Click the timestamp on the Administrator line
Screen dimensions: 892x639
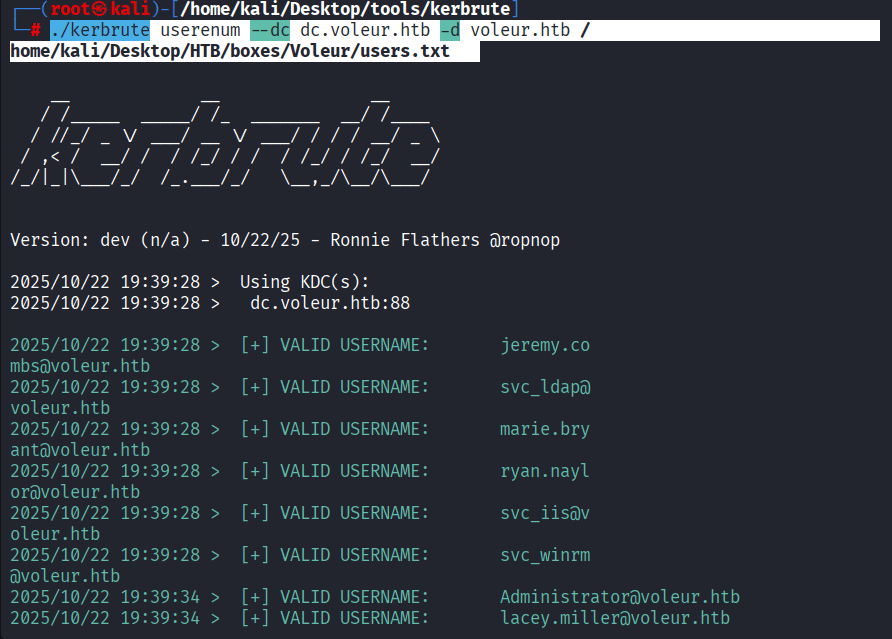tap(105, 597)
